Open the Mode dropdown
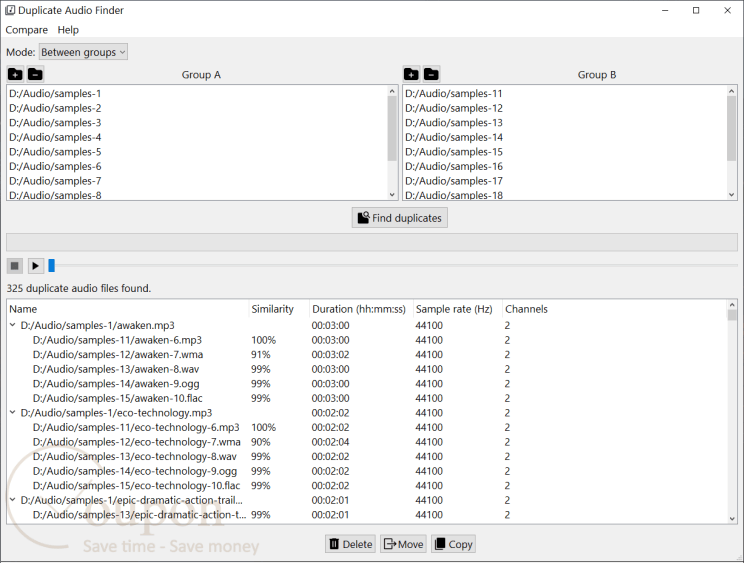Viewport: 744px width, 563px height. 83,52
